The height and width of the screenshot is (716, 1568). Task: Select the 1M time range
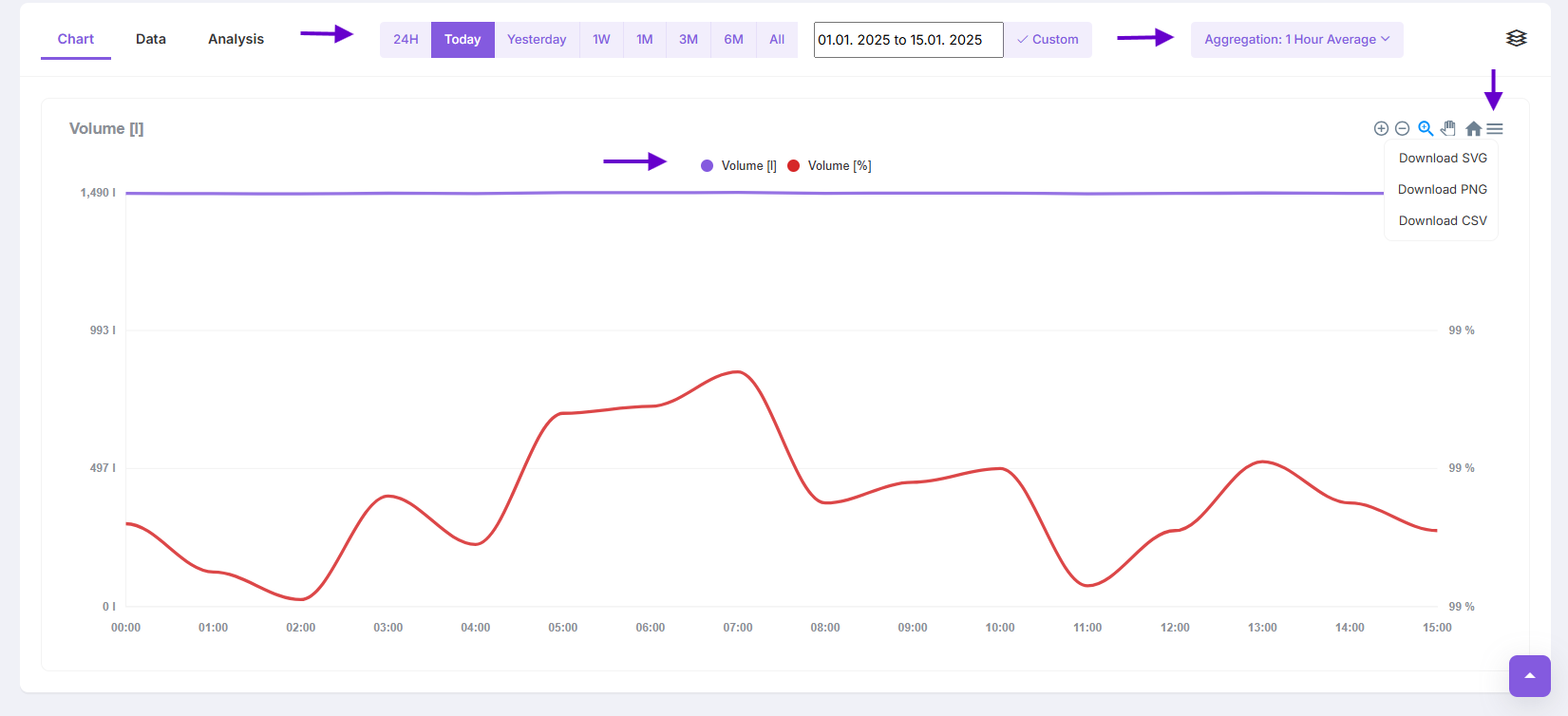coord(645,39)
